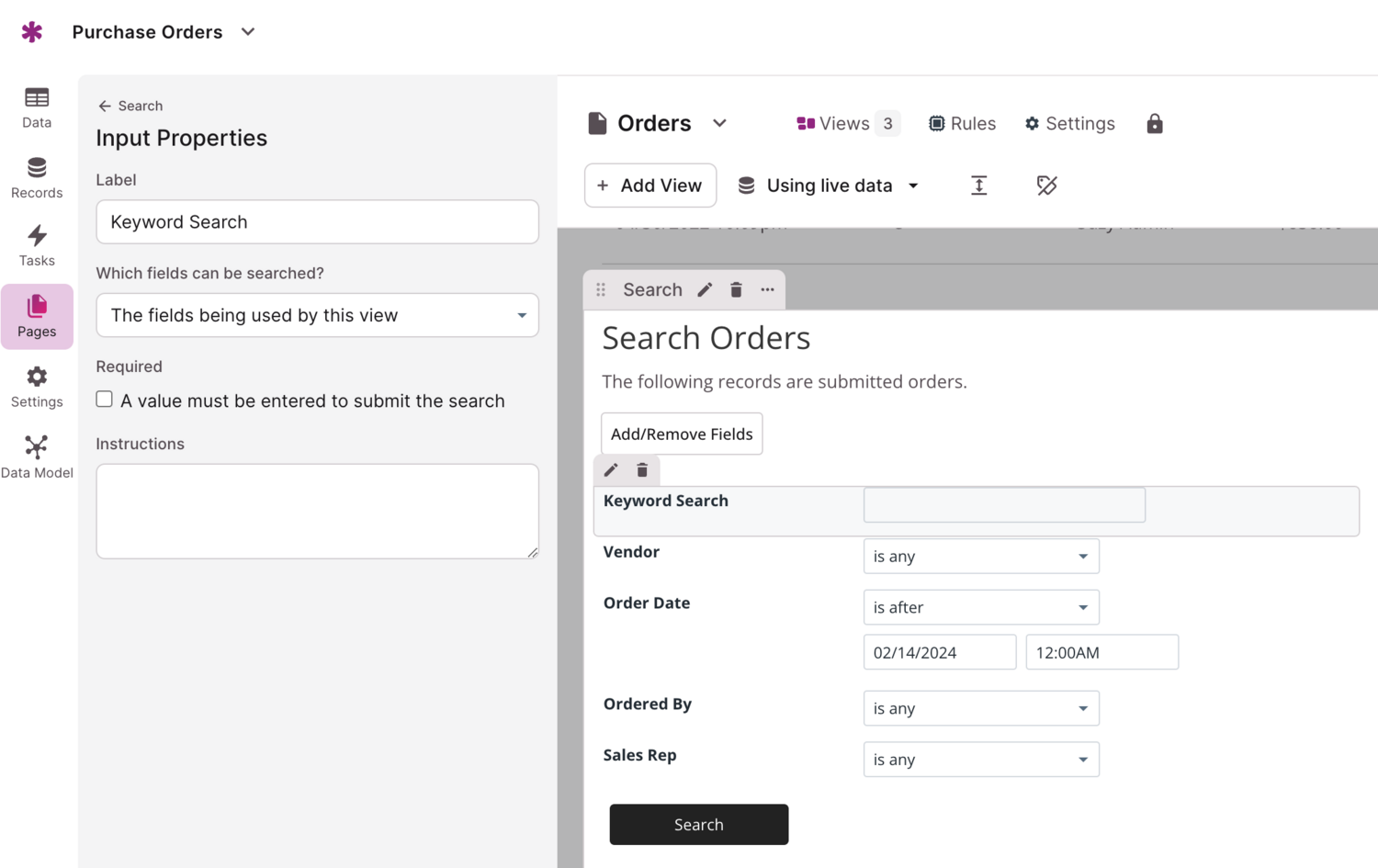1378x868 pixels.
Task: Go to Tasks in sidebar
Action: click(37, 246)
